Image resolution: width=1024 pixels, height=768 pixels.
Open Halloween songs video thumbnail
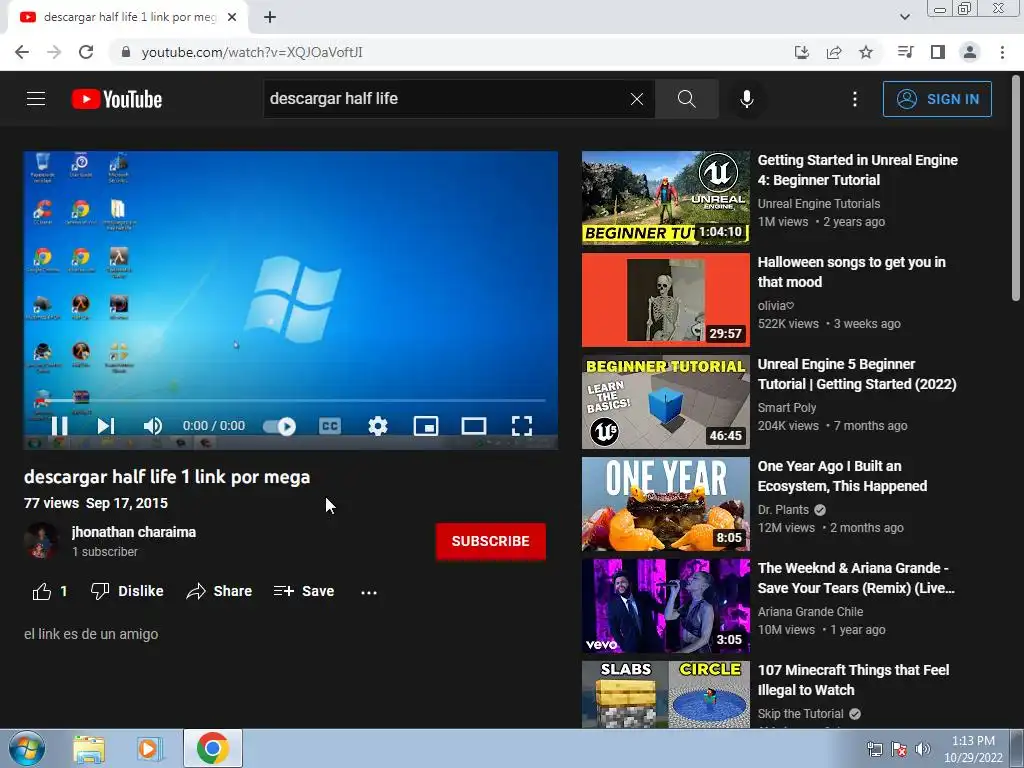665,300
